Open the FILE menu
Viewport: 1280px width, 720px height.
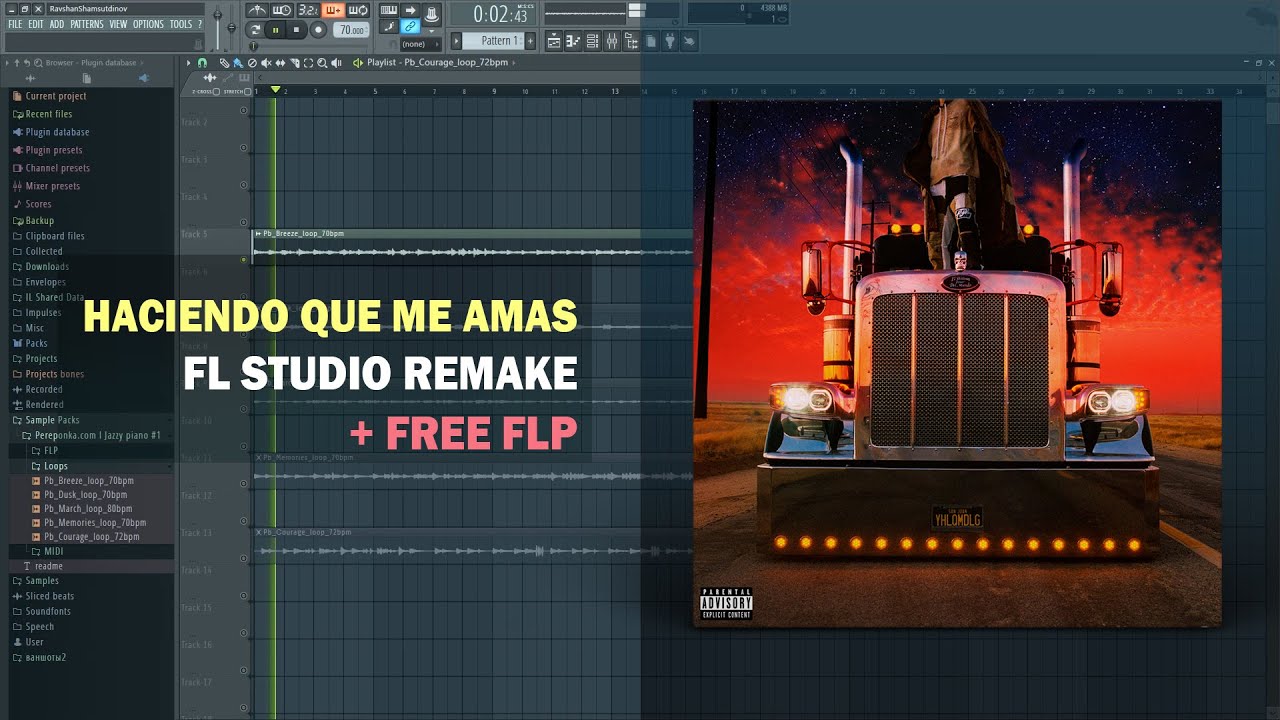[15, 24]
